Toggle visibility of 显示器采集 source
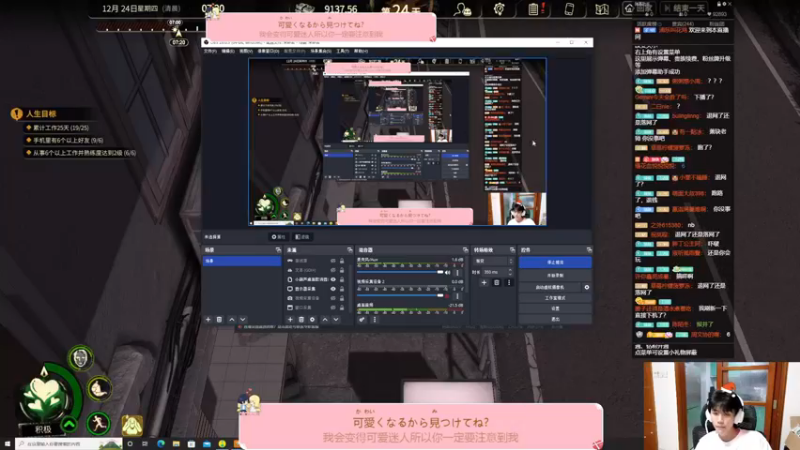Screen dimensions: 800x450 [333, 289]
